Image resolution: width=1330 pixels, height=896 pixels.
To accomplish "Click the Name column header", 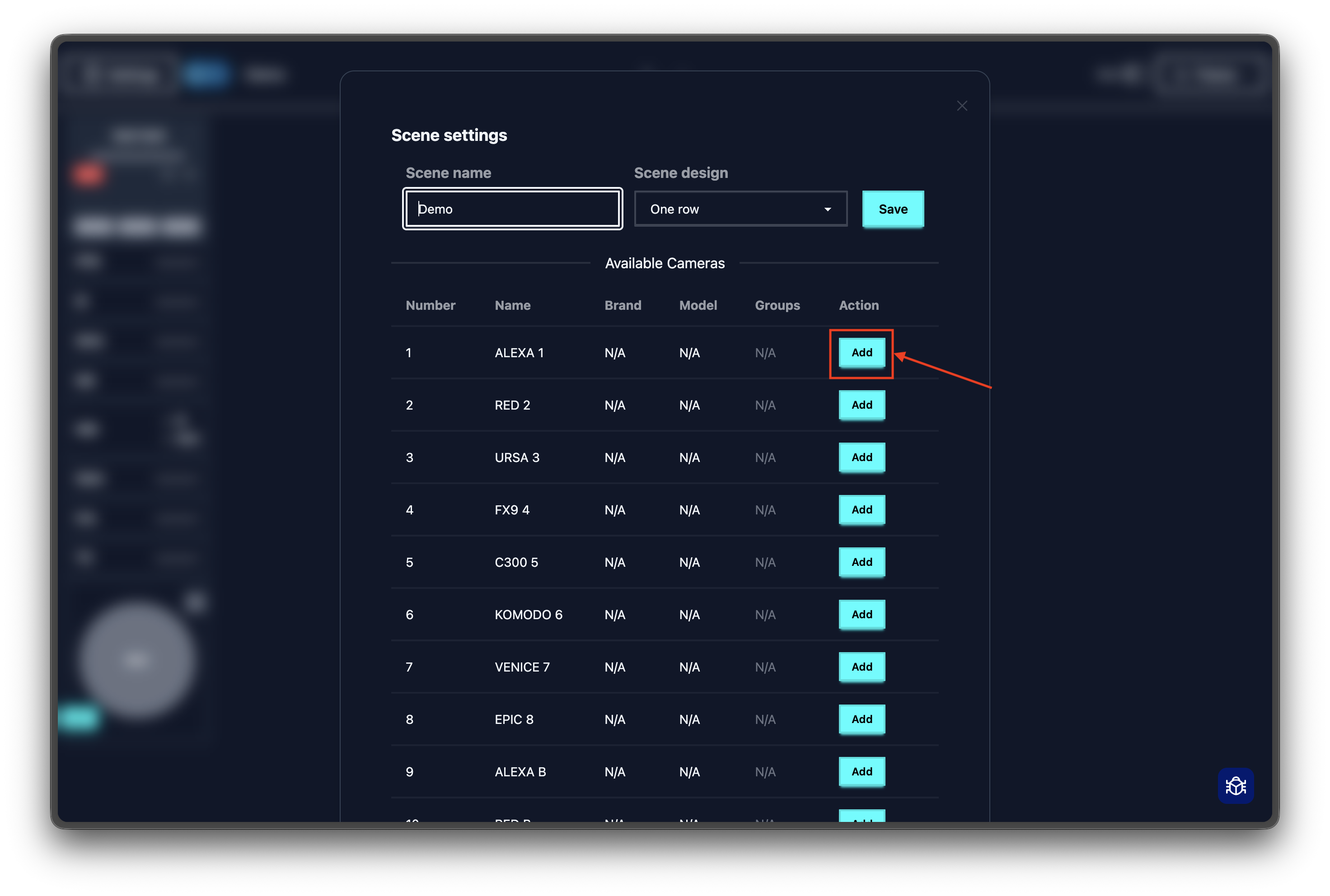I will [x=512, y=305].
